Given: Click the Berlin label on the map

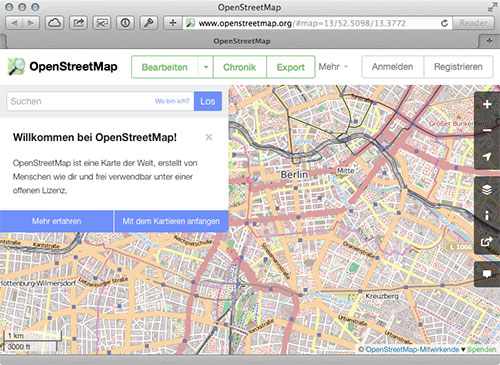Looking at the screenshot, I should pos(294,174).
